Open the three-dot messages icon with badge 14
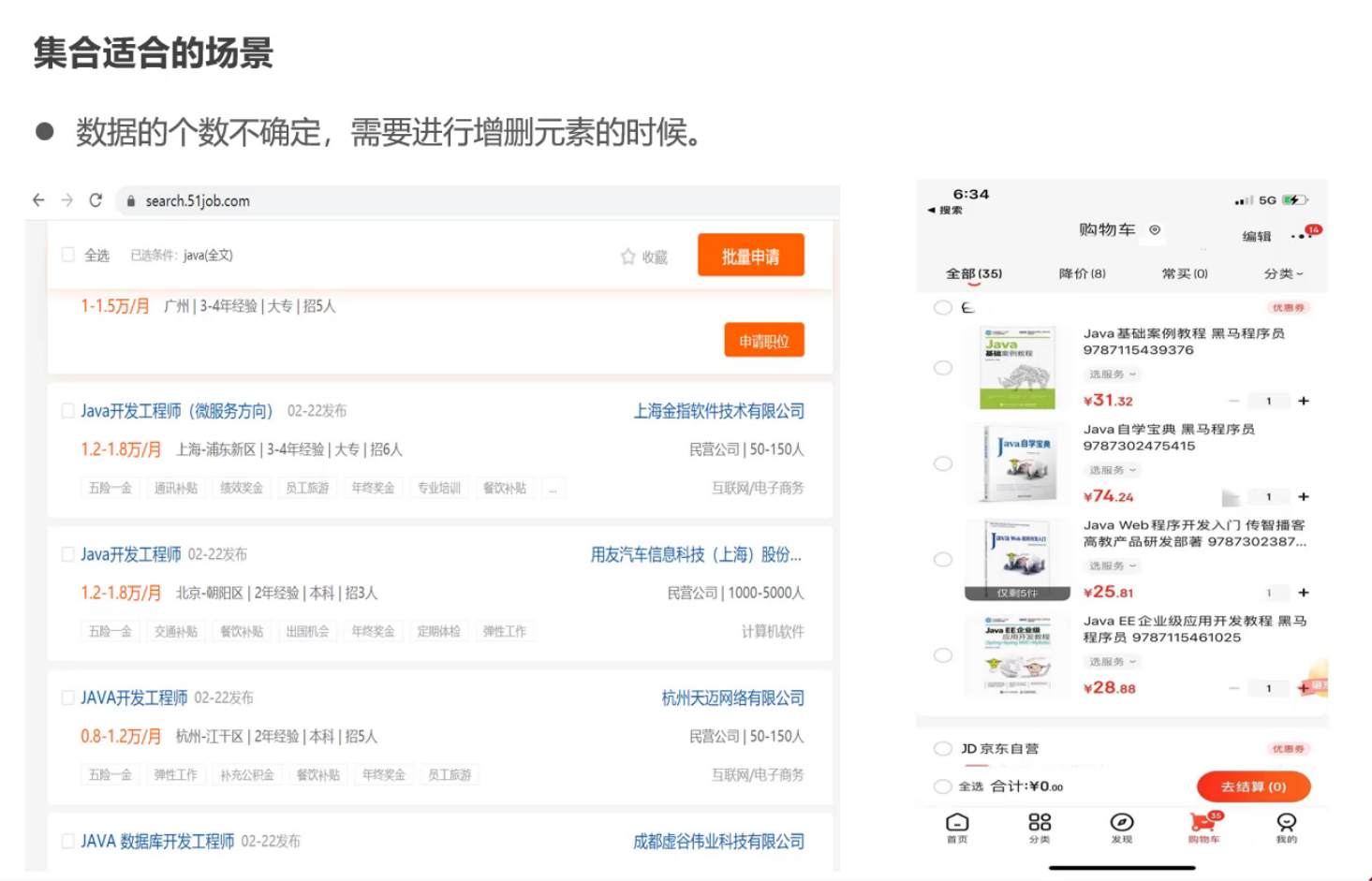 pos(1304,234)
